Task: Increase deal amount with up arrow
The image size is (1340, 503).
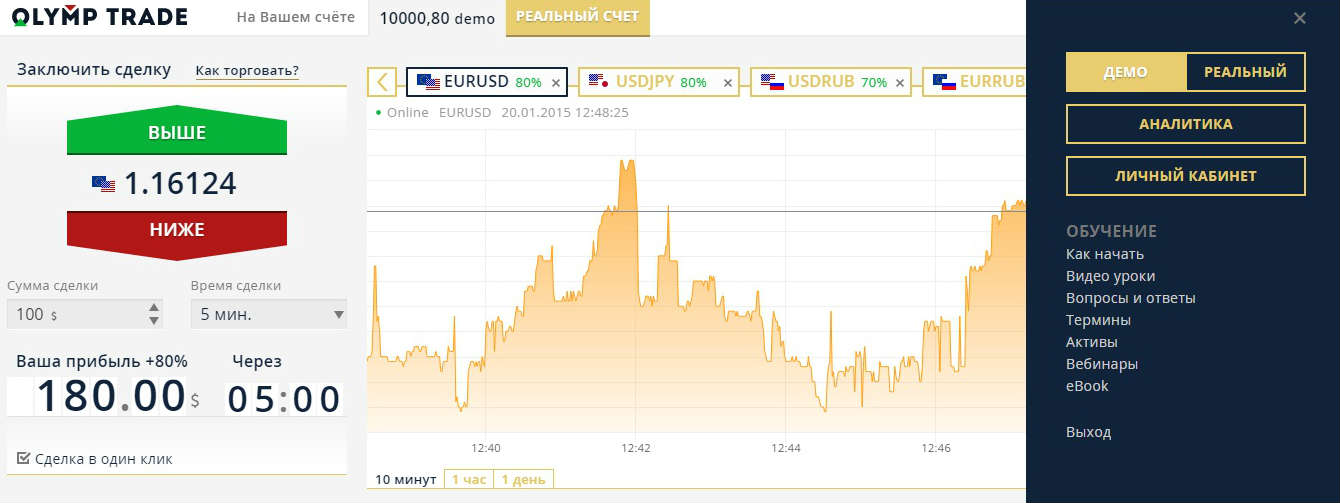Action: (153, 308)
